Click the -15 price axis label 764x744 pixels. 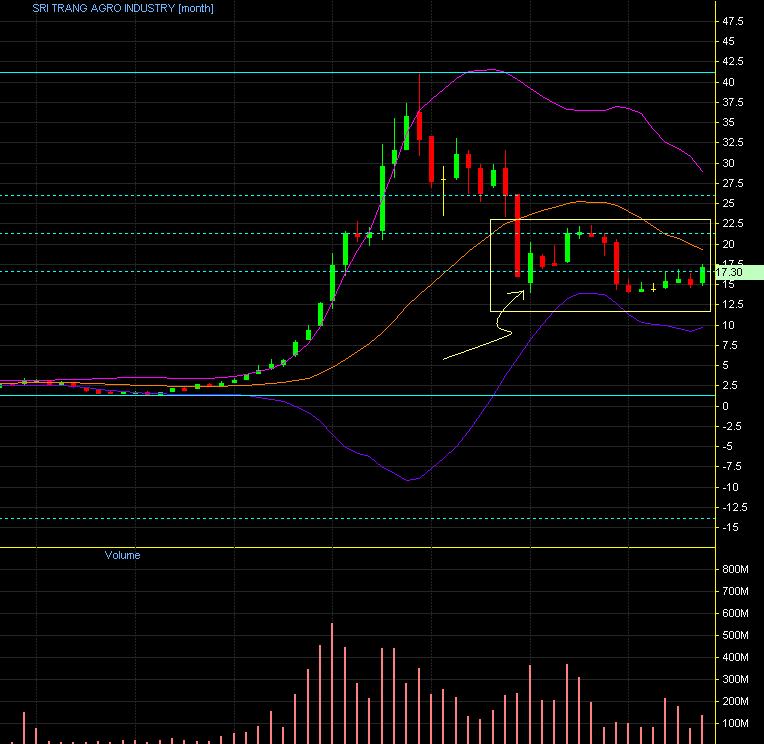(730, 527)
